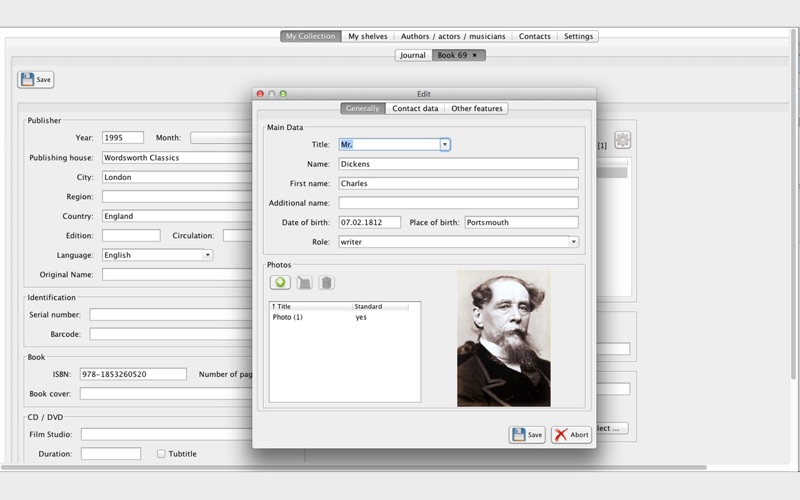Click the Name field containing Dickens
The width and height of the screenshot is (800, 500).
pyautogui.click(x=459, y=164)
